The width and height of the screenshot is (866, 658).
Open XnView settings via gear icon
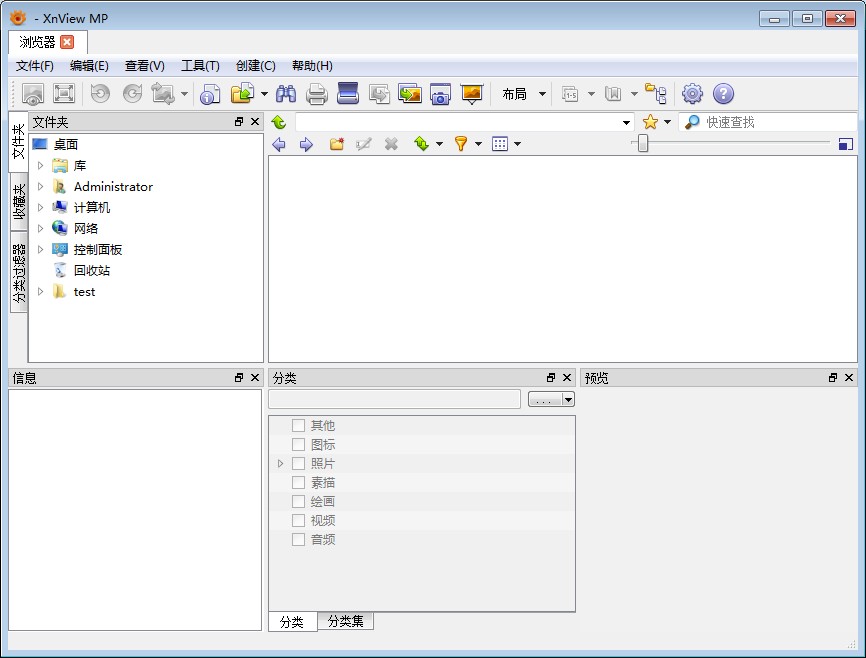(693, 93)
